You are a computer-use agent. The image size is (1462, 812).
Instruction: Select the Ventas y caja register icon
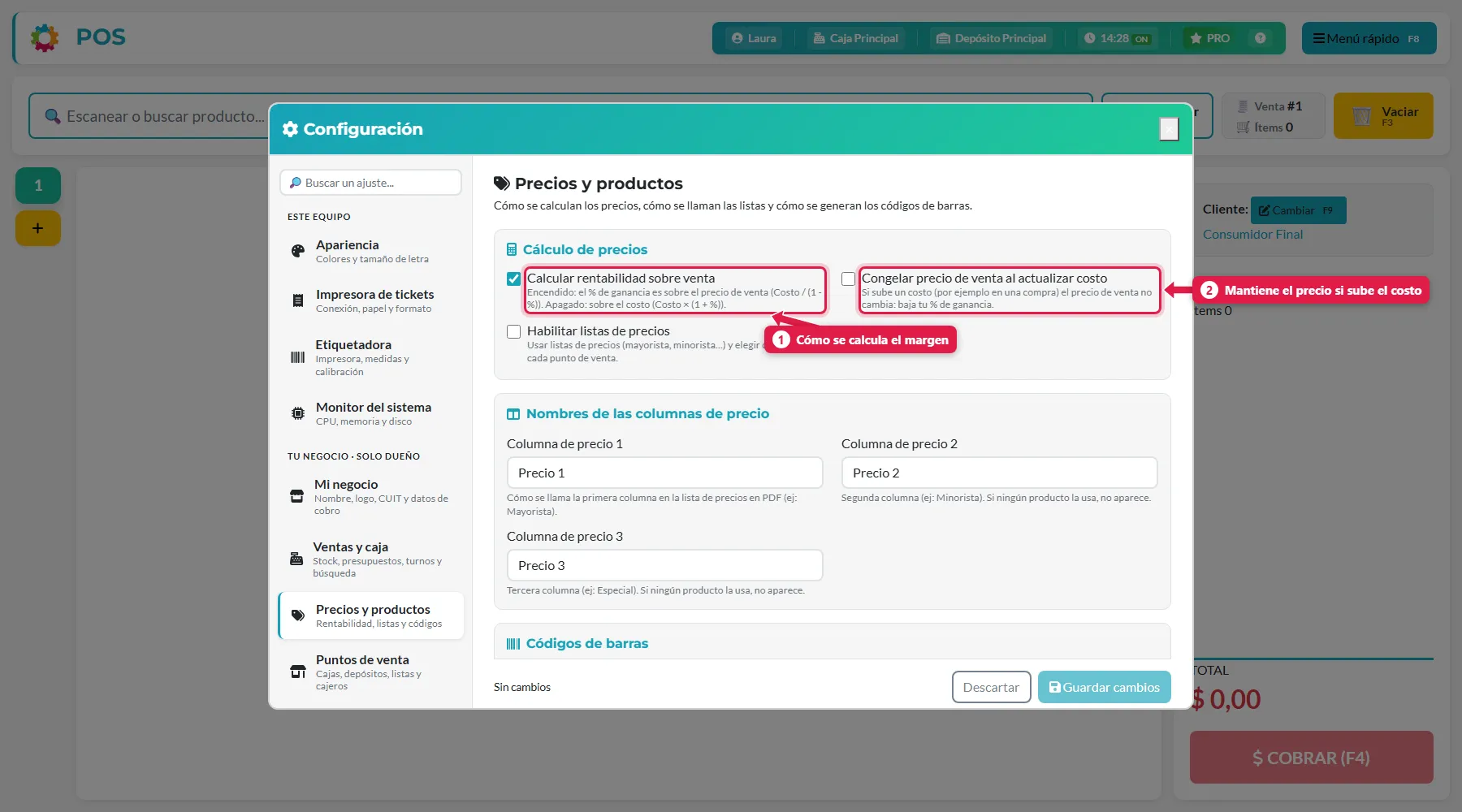pyautogui.click(x=296, y=559)
